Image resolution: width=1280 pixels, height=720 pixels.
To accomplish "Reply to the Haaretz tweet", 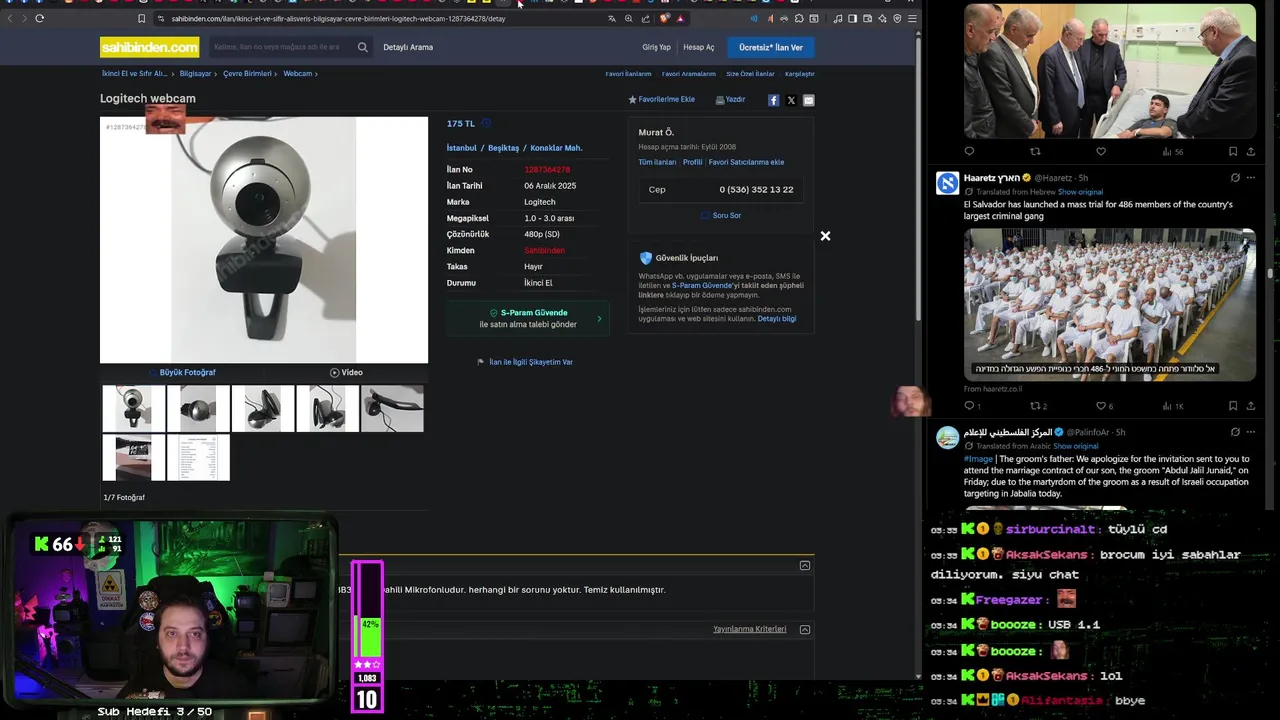I will (969, 406).
